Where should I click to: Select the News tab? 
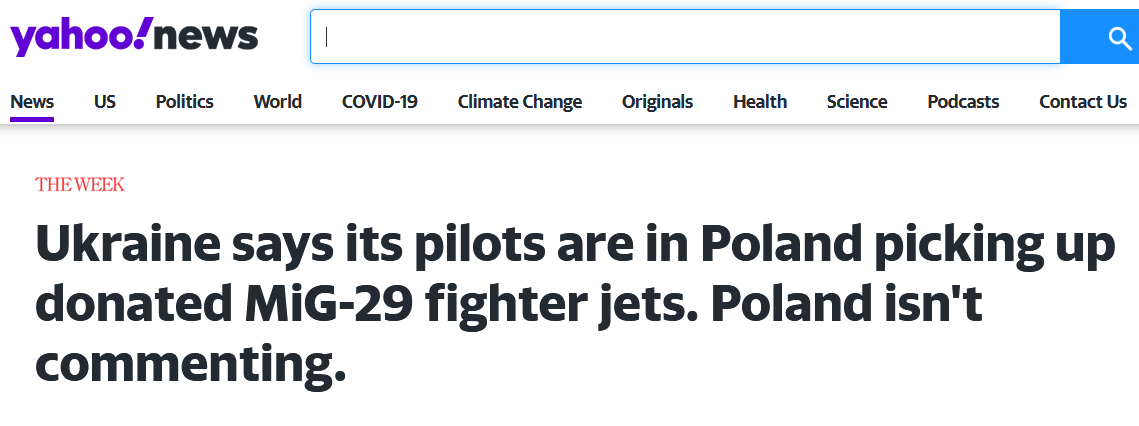point(32,102)
